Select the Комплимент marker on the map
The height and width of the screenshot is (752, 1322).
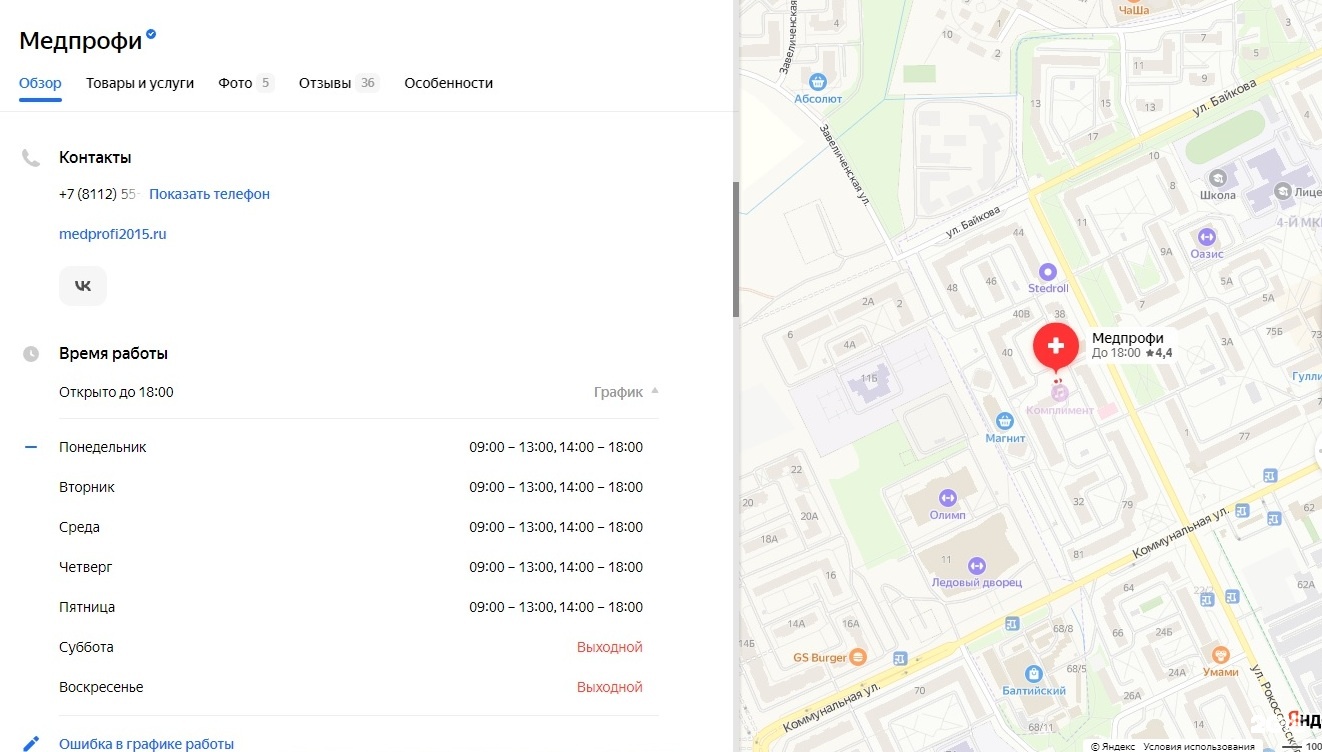click(1059, 394)
